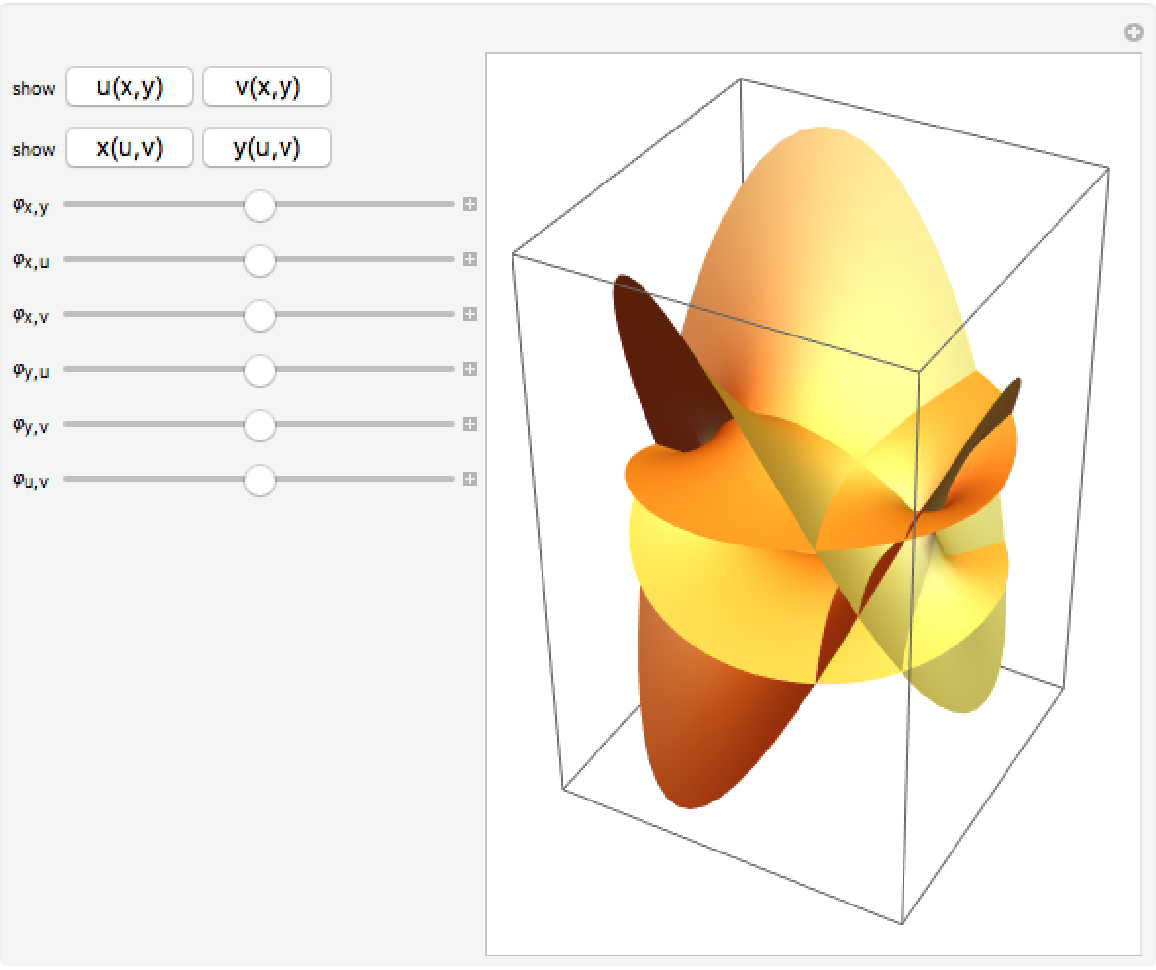Select the φx,v slider knob
Viewport: 1156px width, 970px height.
[260, 315]
